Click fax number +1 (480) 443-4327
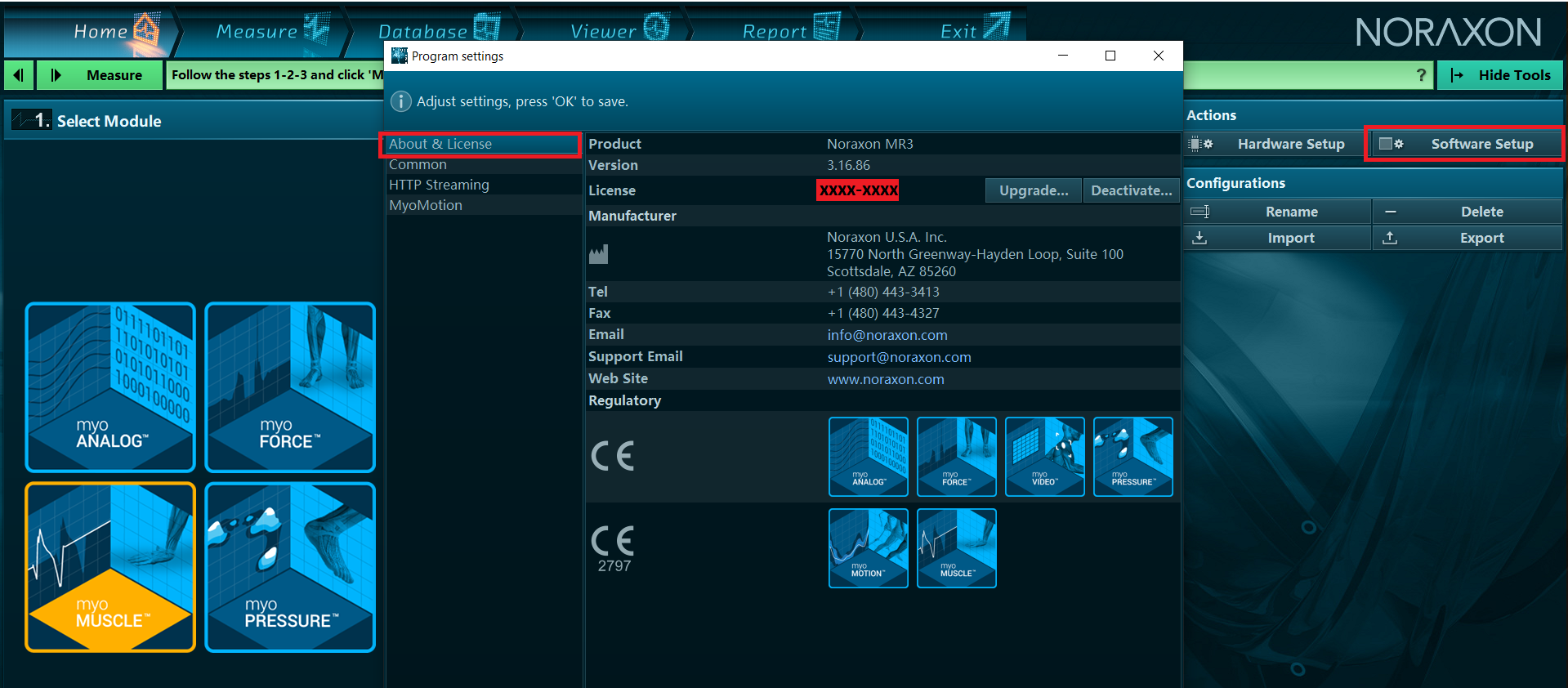This screenshot has width=1568, height=688. pos(883,313)
